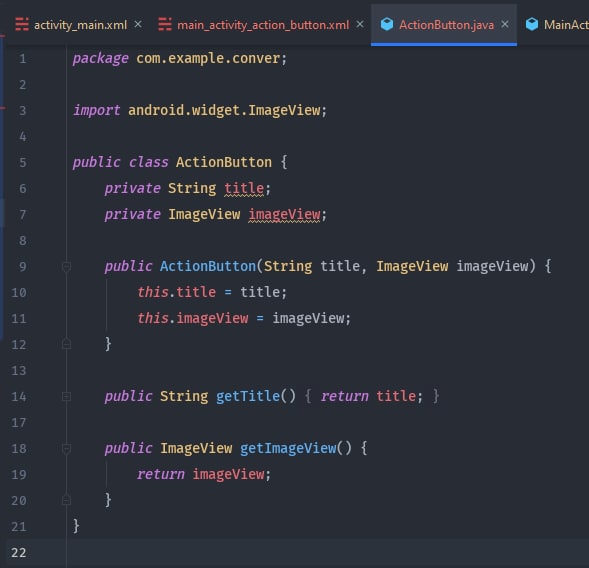This screenshot has width=589, height=568.
Task: Collapse the ActionButton constructor fold on line 9
Action: (66, 267)
